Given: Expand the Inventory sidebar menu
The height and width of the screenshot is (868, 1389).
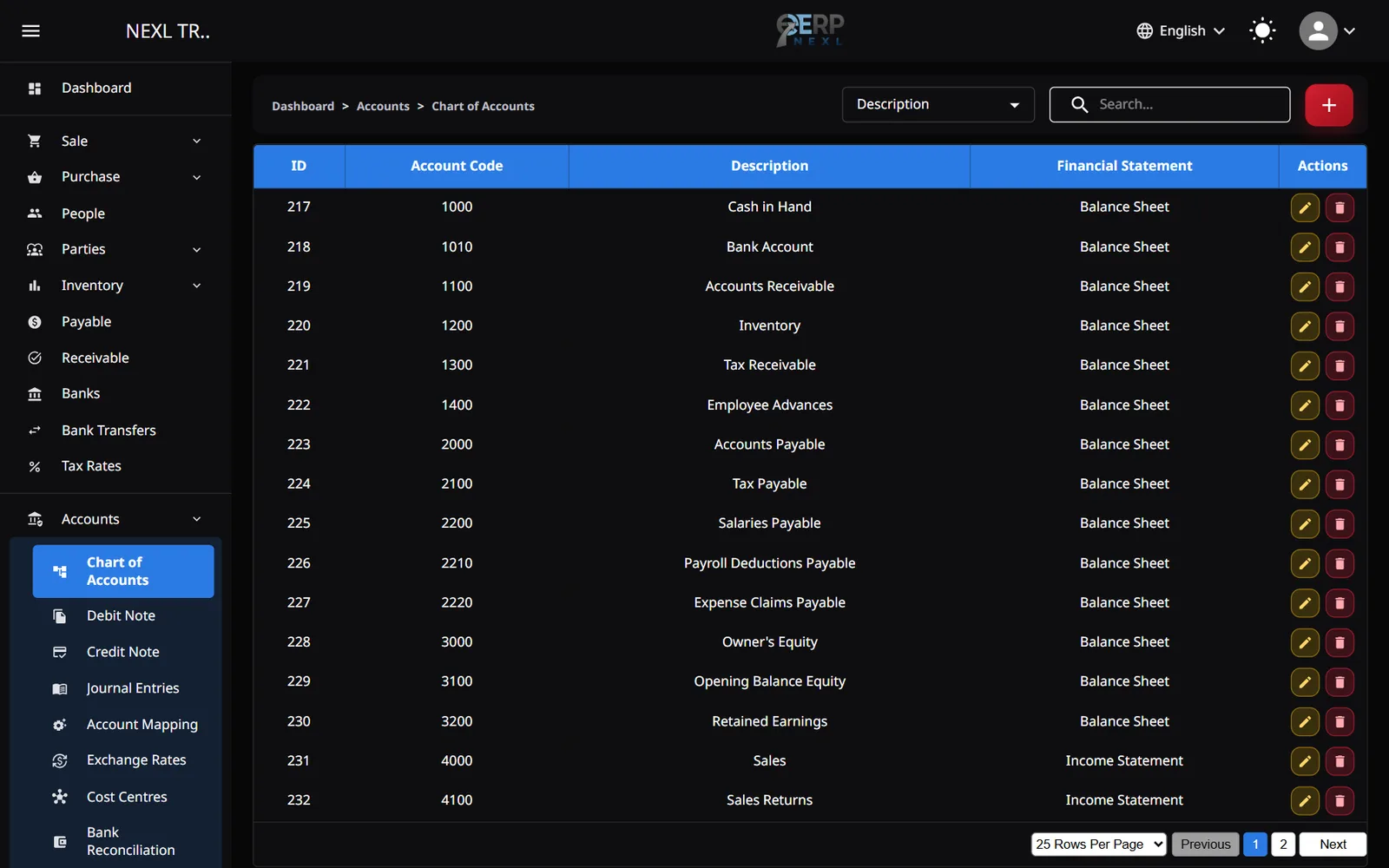Looking at the screenshot, I should [x=115, y=286].
